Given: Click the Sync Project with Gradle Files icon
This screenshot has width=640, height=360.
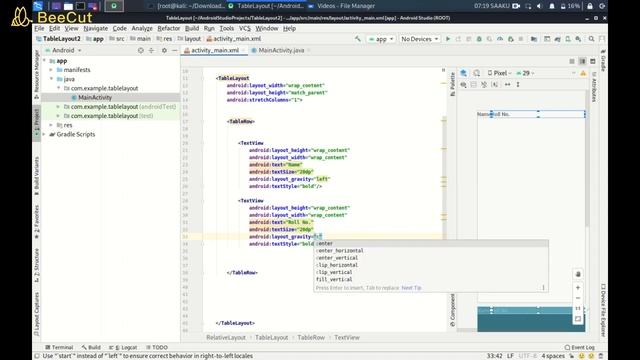Looking at the screenshot, I should [558, 39].
